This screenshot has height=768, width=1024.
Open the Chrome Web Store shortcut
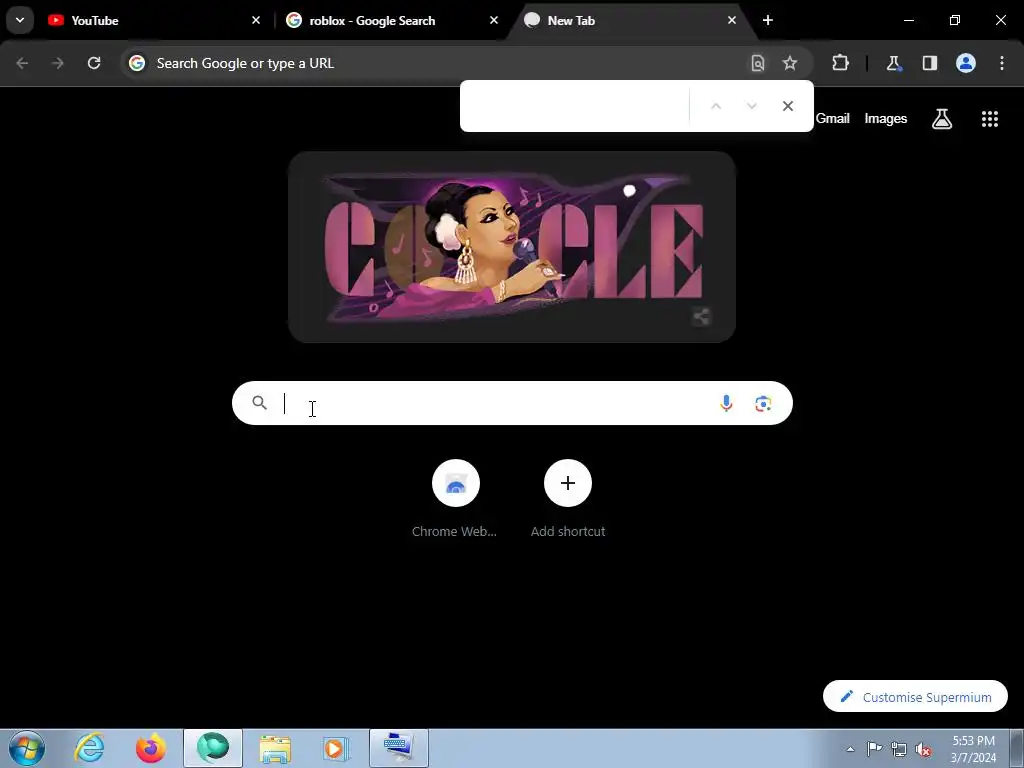455,499
